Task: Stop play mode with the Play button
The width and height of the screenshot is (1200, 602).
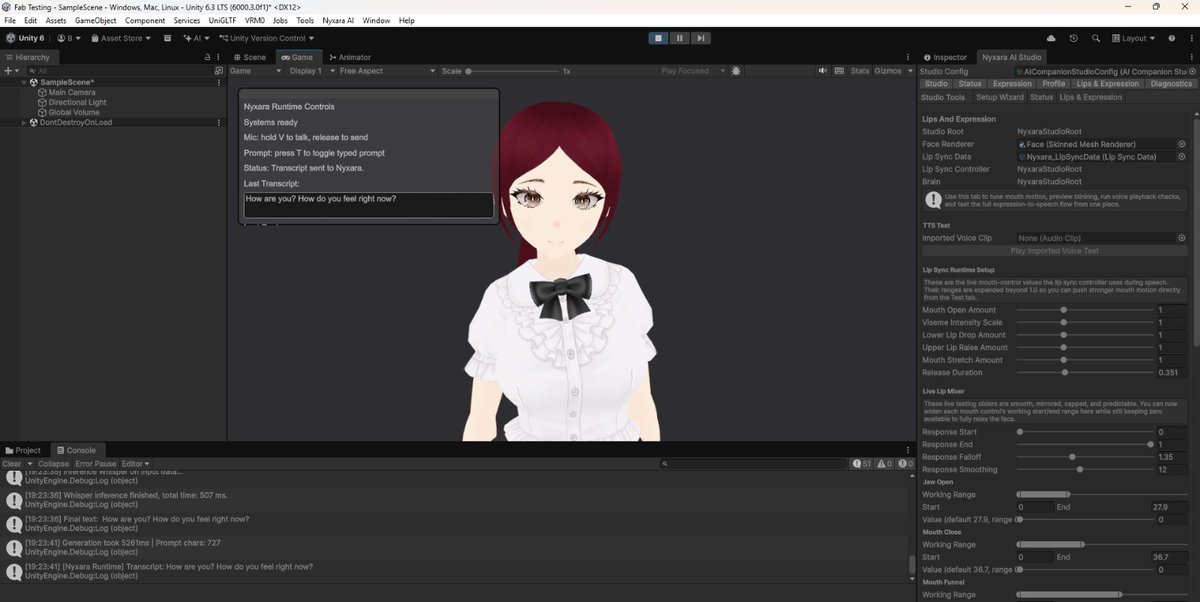Action: [658, 38]
